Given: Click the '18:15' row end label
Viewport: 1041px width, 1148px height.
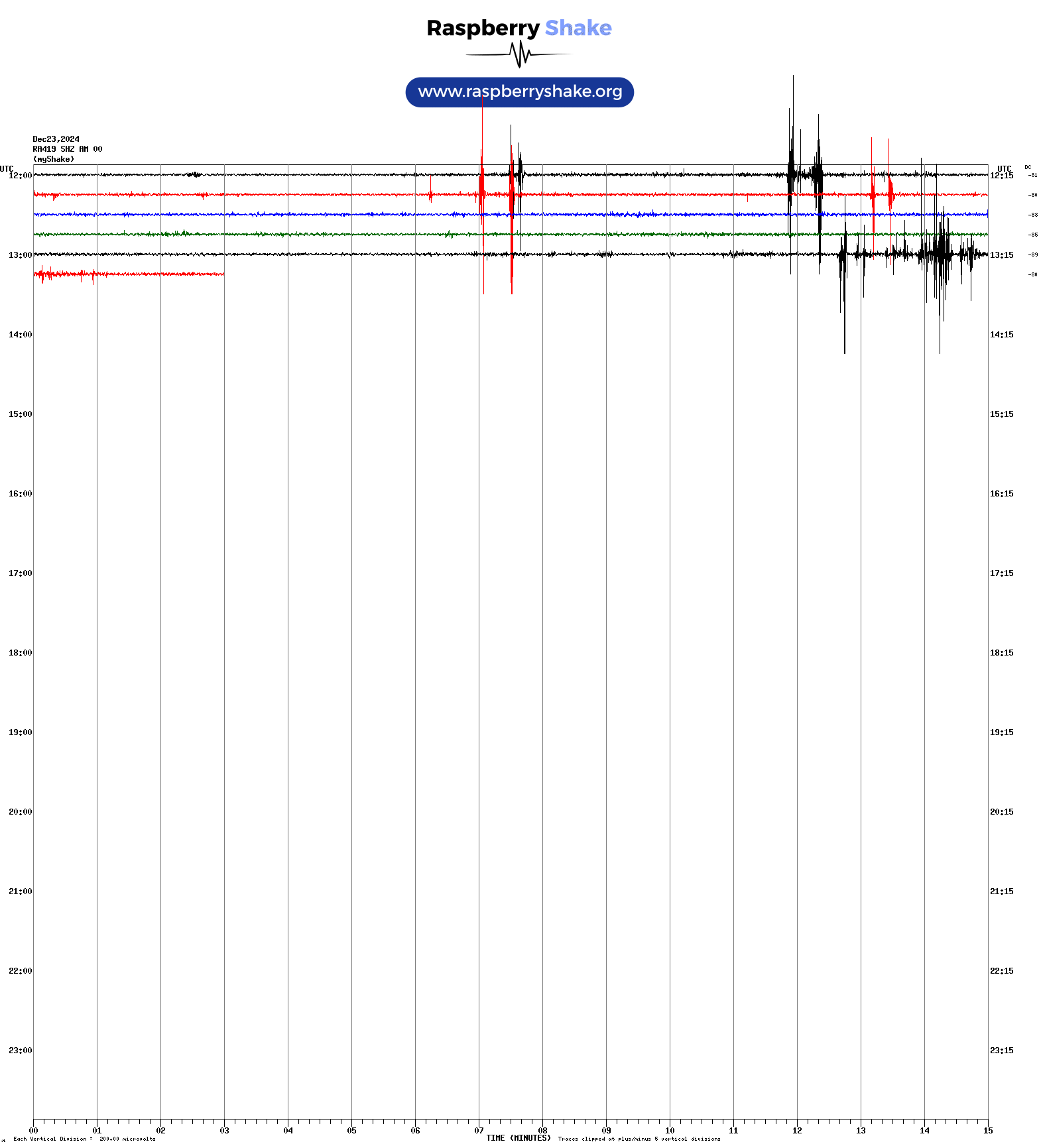Looking at the screenshot, I should (1002, 653).
